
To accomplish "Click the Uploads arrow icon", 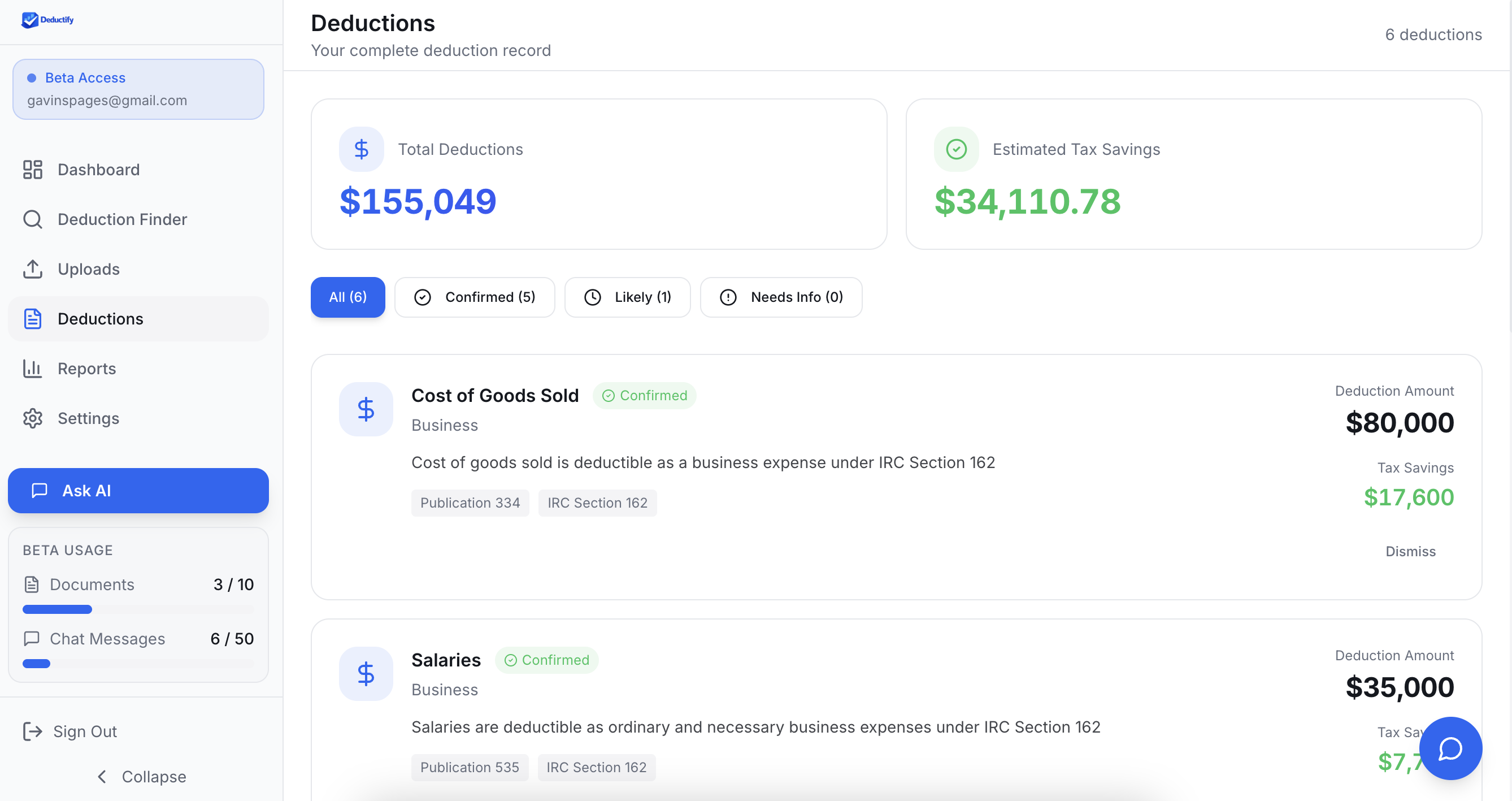I will tap(33, 269).
